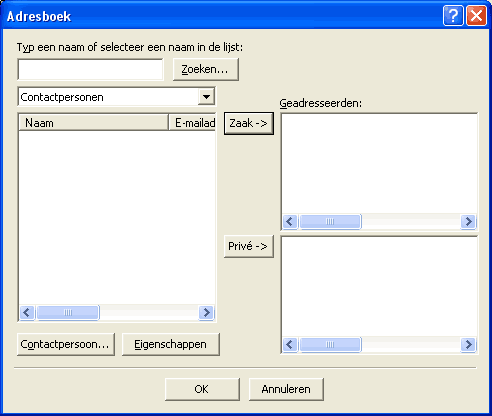Focus the name search input field
Viewport: 492px width, 416px height.
coord(90,69)
